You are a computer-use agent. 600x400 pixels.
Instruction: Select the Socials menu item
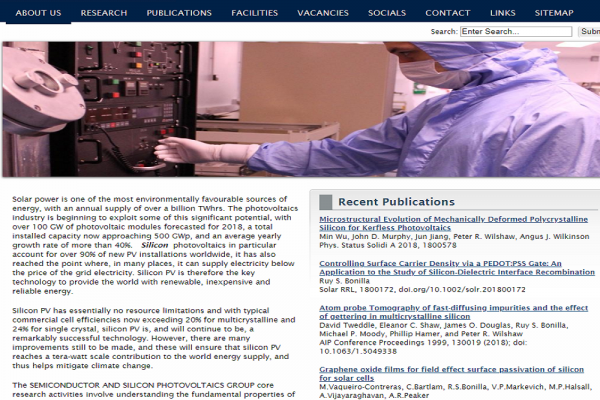pyautogui.click(x=387, y=13)
